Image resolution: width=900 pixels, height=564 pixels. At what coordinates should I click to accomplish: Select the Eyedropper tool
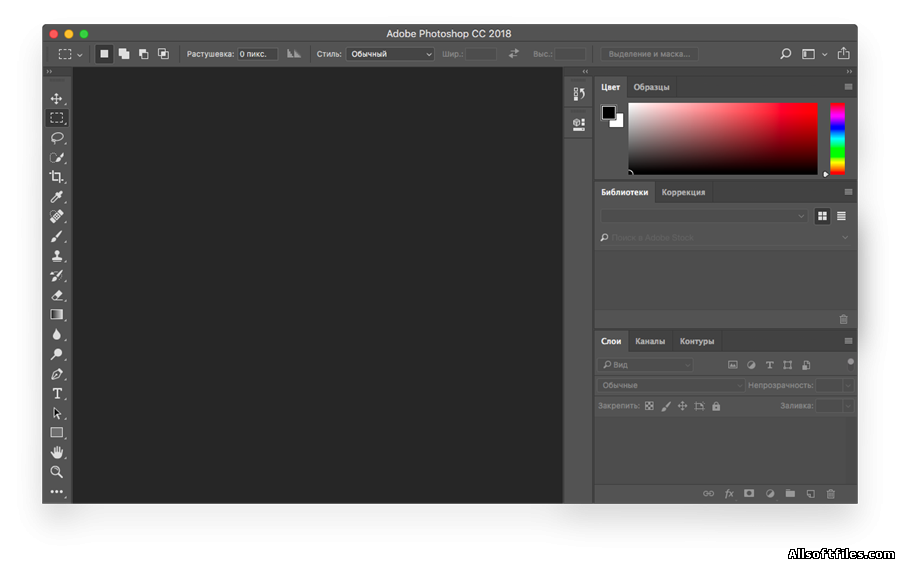click(x=56, y=197)
